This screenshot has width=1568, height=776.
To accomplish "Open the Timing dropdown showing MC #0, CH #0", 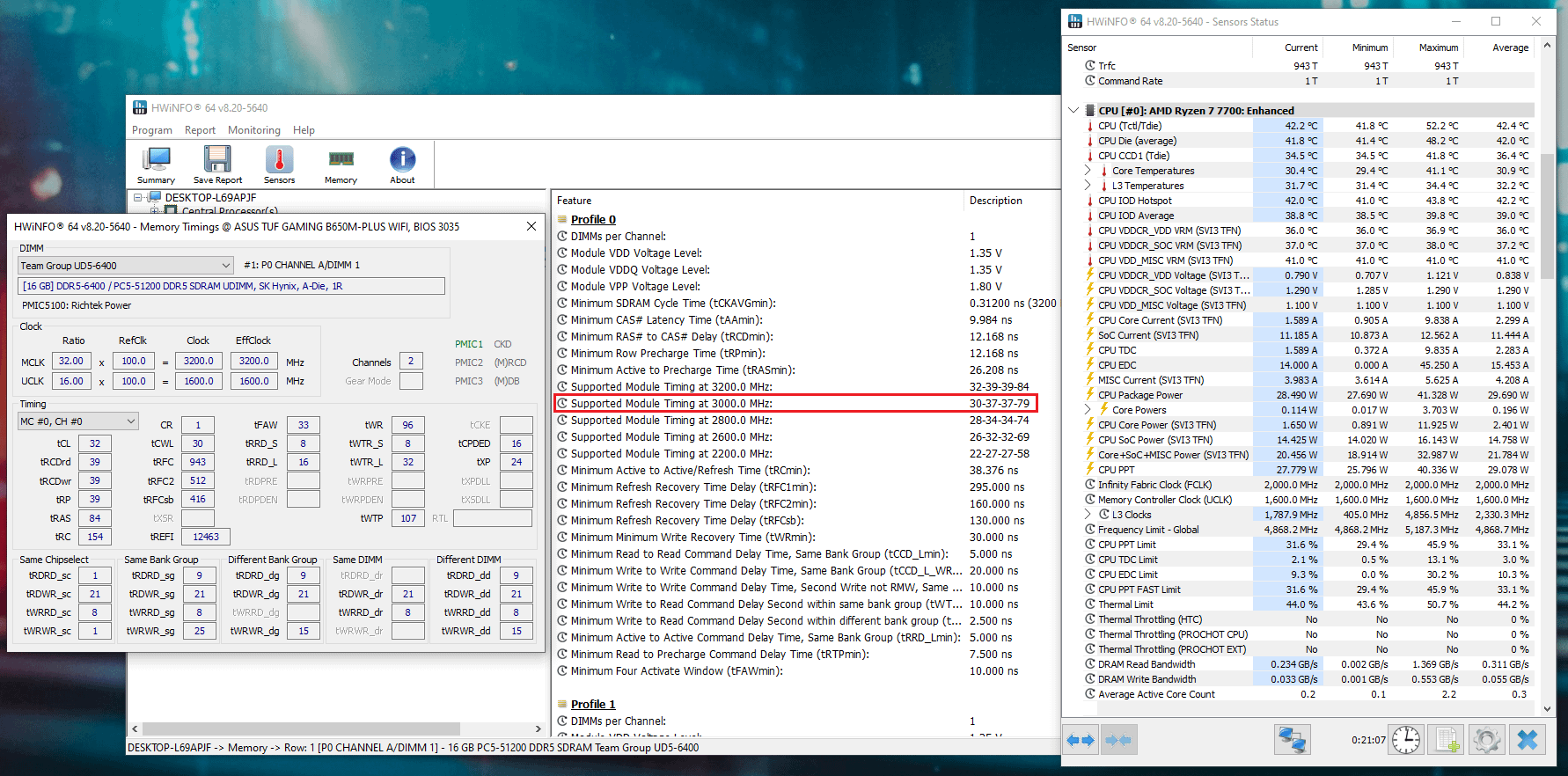I will pos(78,421).
